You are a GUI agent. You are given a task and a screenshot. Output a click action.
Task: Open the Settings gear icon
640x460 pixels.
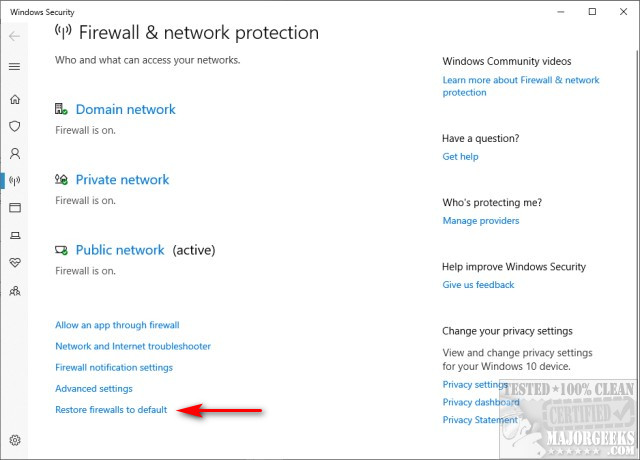pyautogui.click(x=14, y=440)
